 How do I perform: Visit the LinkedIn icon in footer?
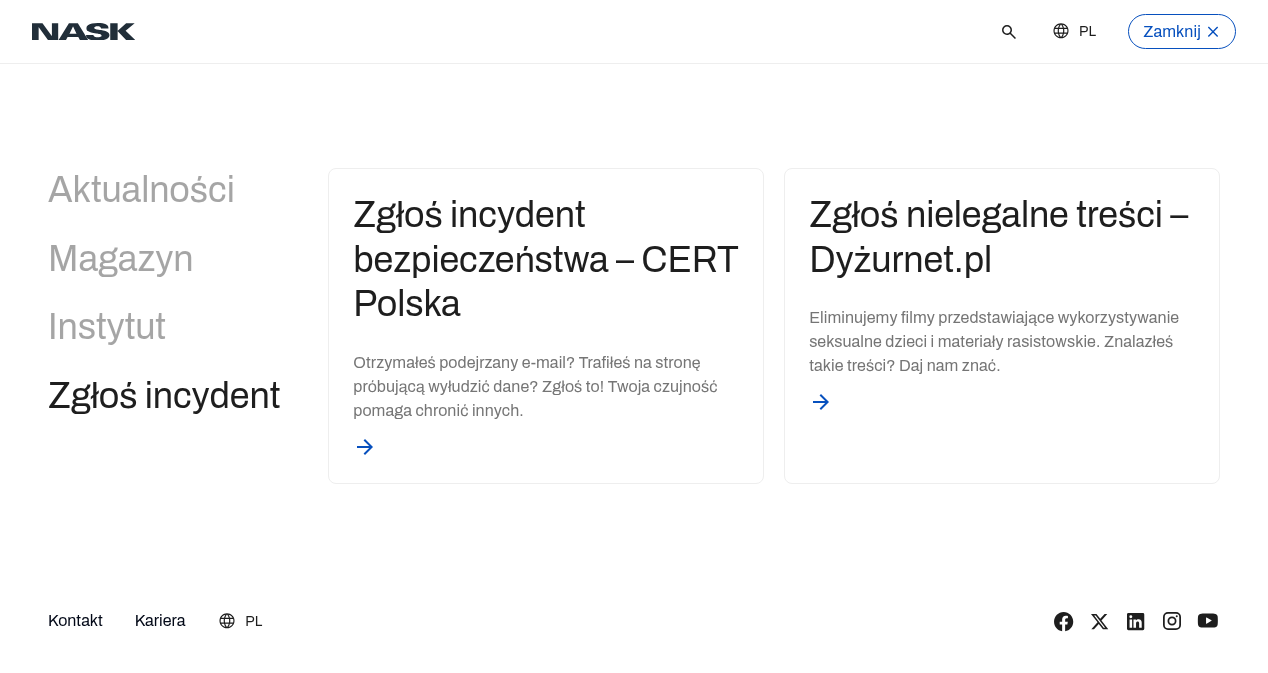pos(1136,621)
